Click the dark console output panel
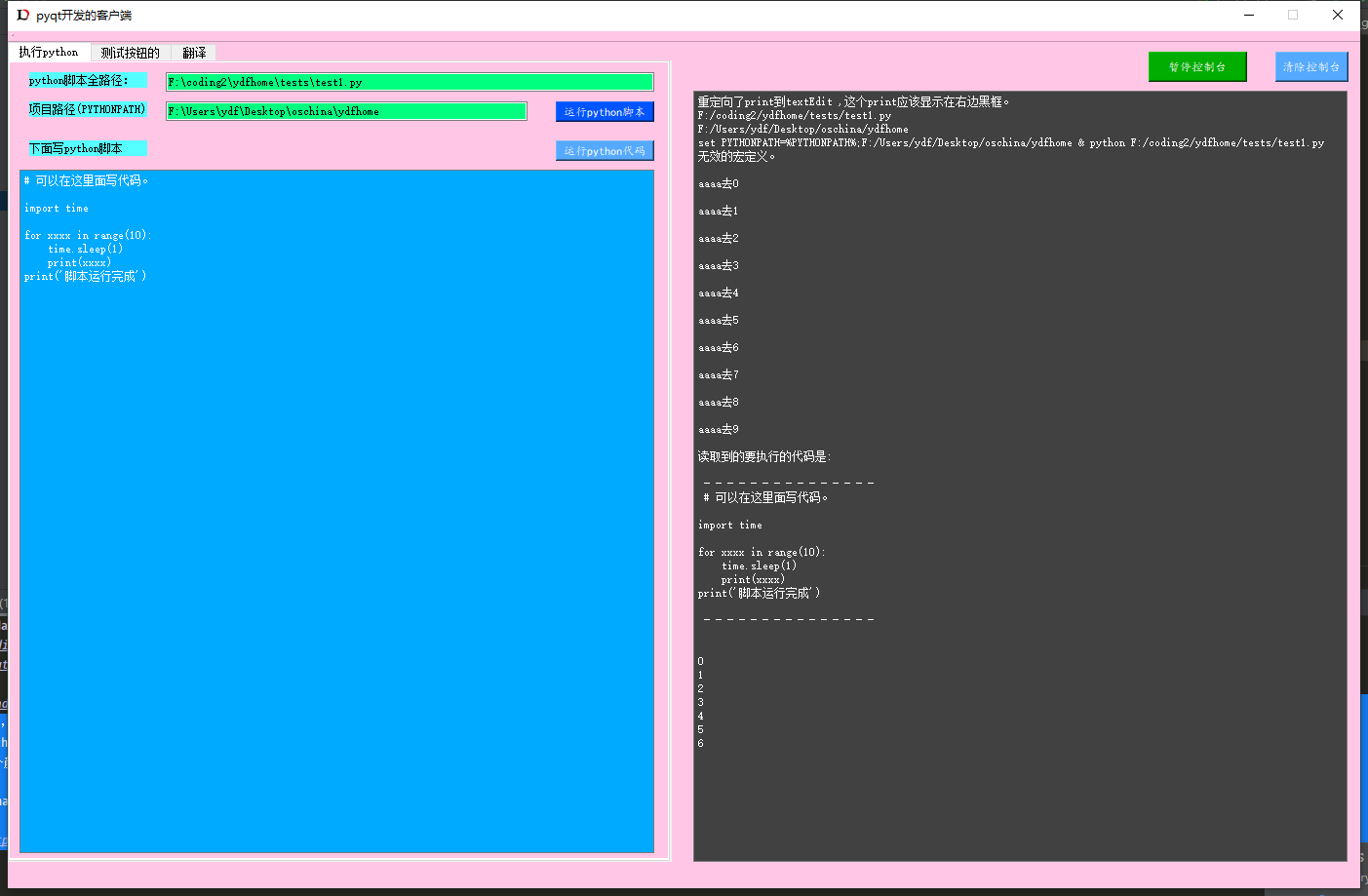The width and height of the screenshot is (1368, 896). tap(1020, 477)
